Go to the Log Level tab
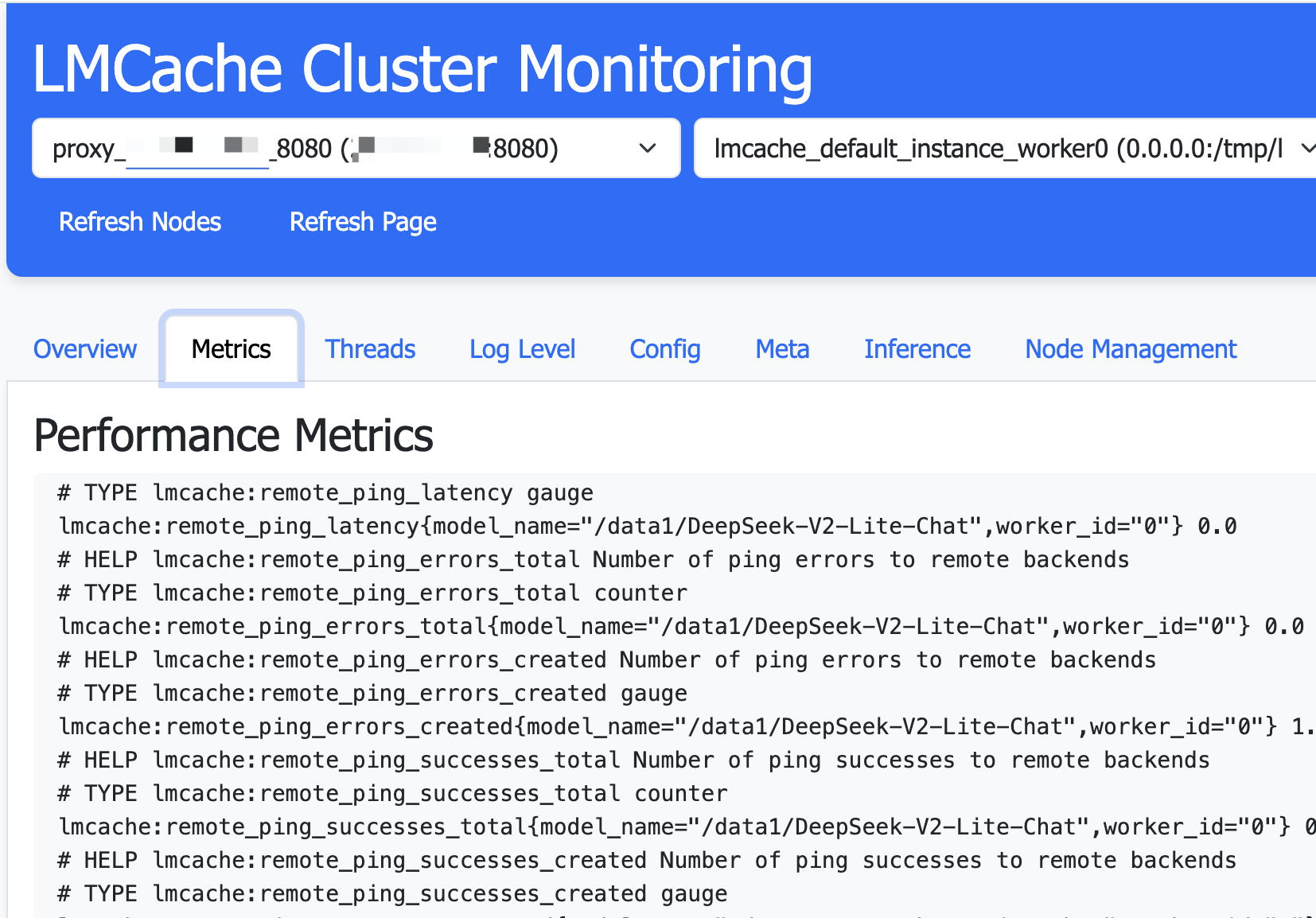Viewport: 1316px width, 918px height. [522, 348]
